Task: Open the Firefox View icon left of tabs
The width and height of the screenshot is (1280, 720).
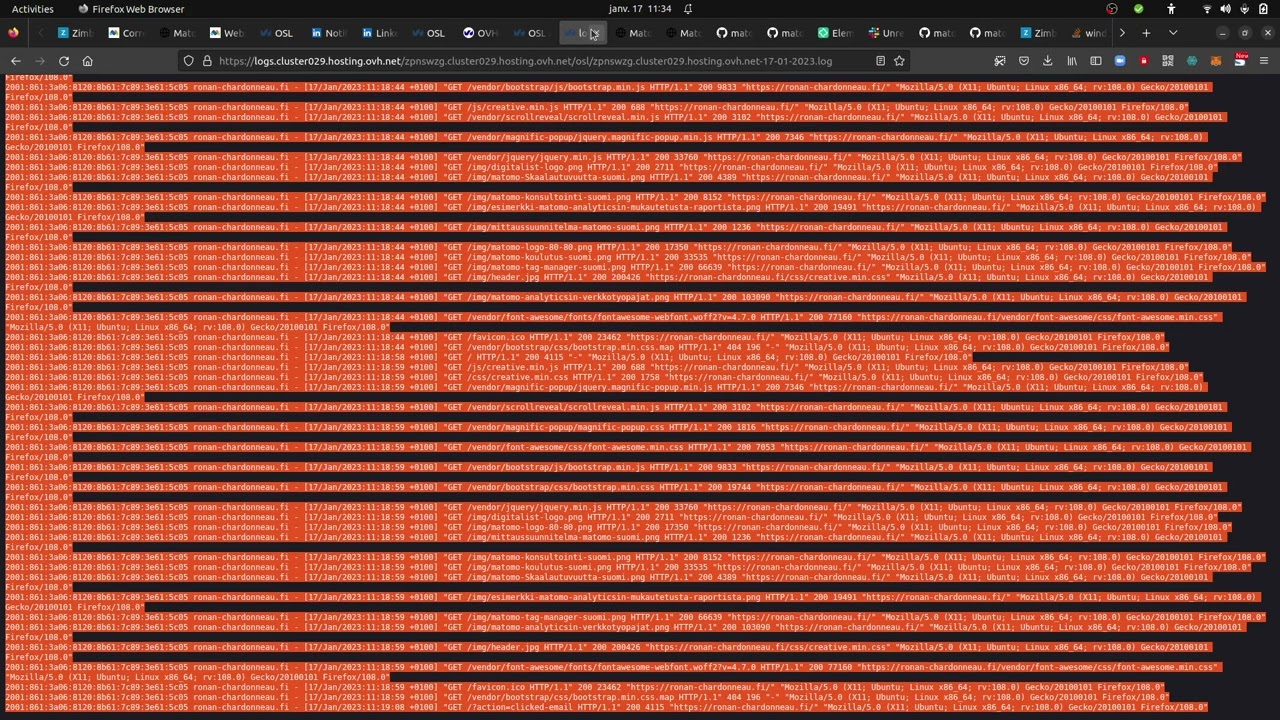Action: pos(13,33)
